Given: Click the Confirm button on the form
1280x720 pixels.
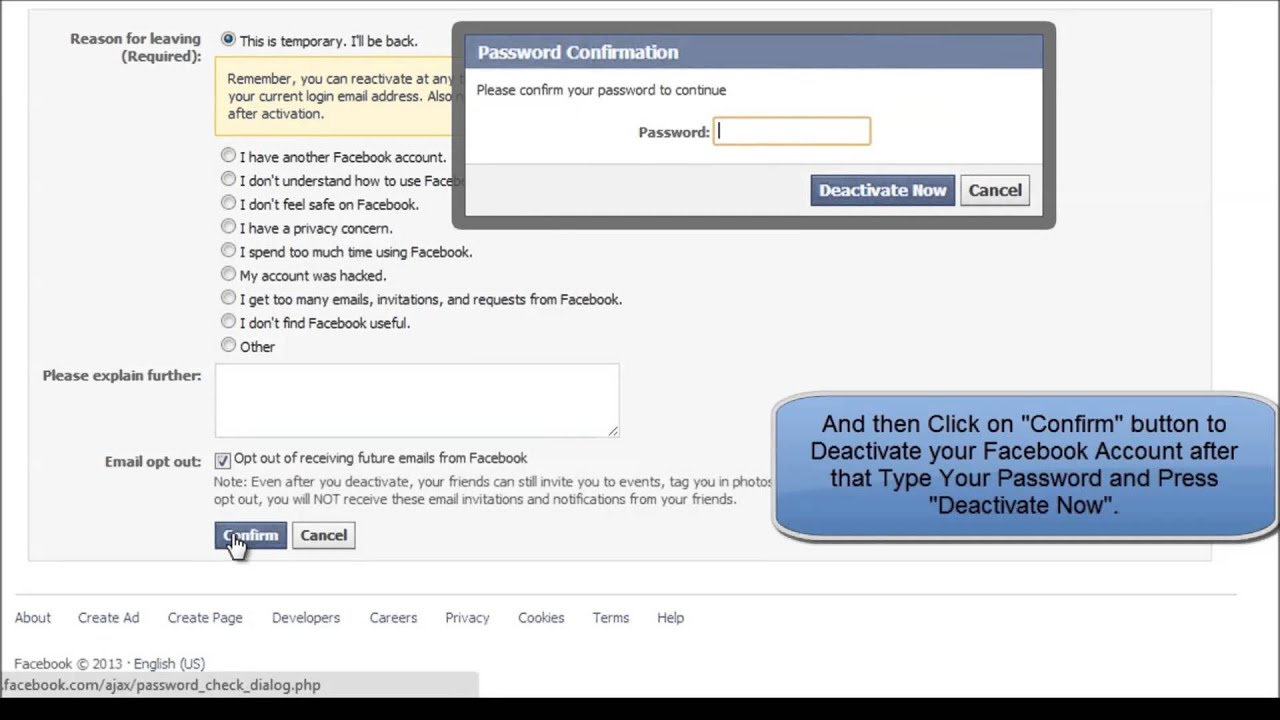Looking at the screenshot, I should (x=250, y=535).
